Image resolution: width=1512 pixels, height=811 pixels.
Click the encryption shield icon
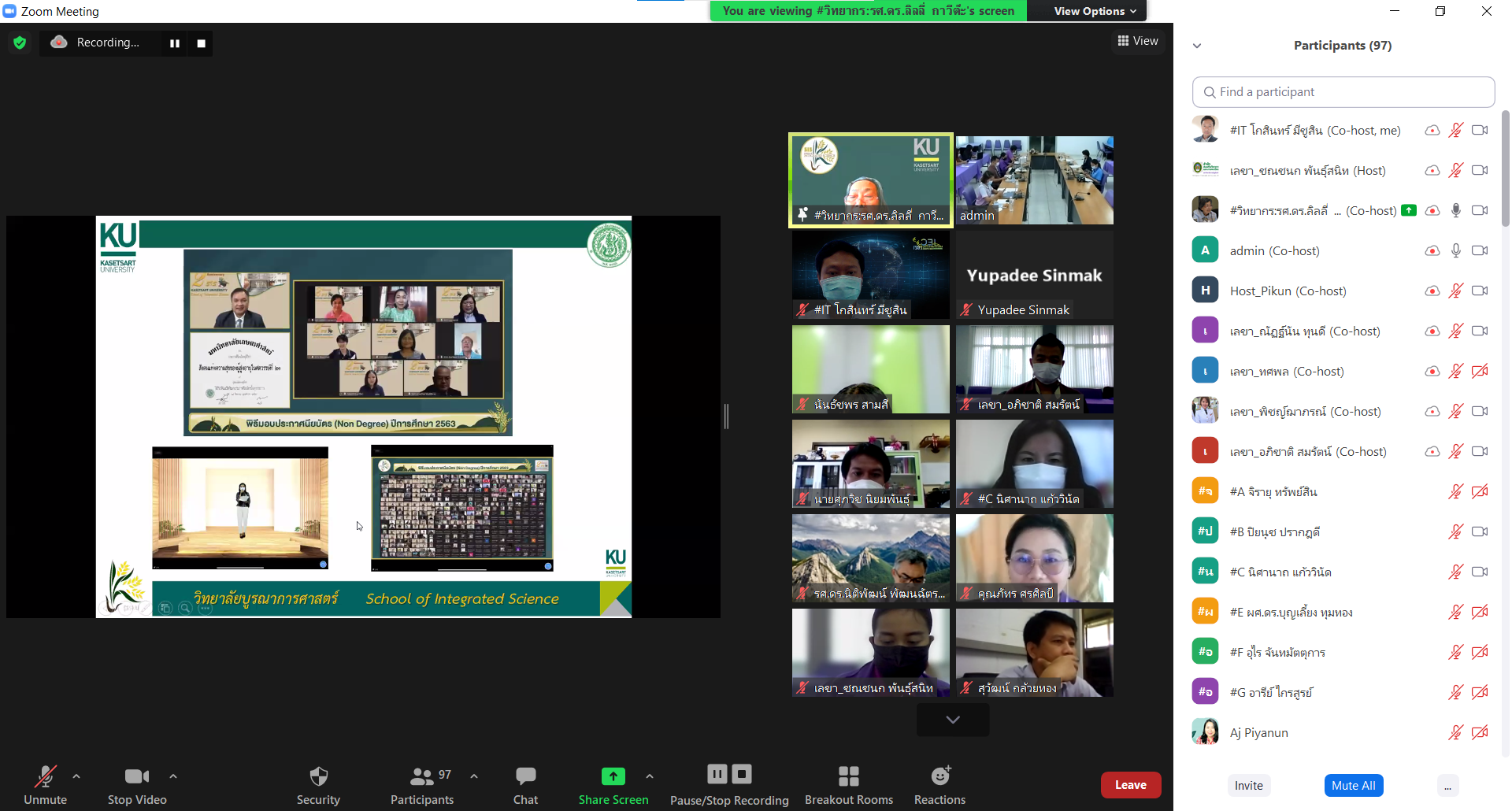click(x=20, y=43)
